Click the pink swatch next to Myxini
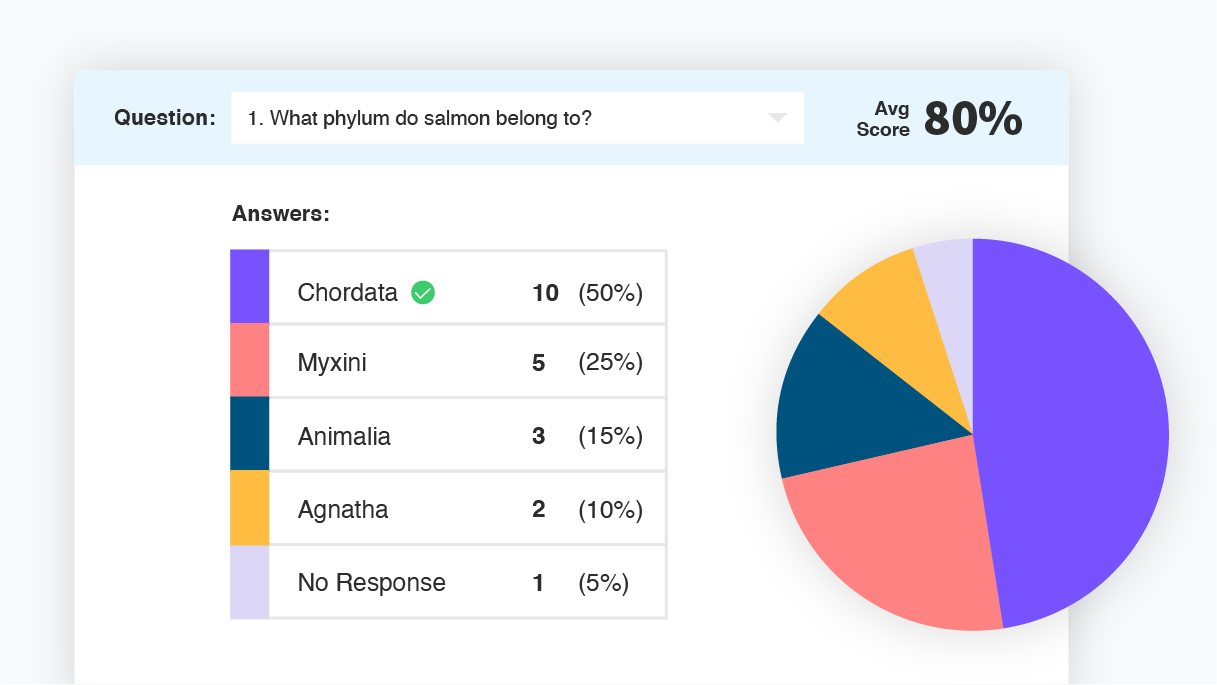The image size is (1217, 685). pyautogui.click(x=250, y=361)
